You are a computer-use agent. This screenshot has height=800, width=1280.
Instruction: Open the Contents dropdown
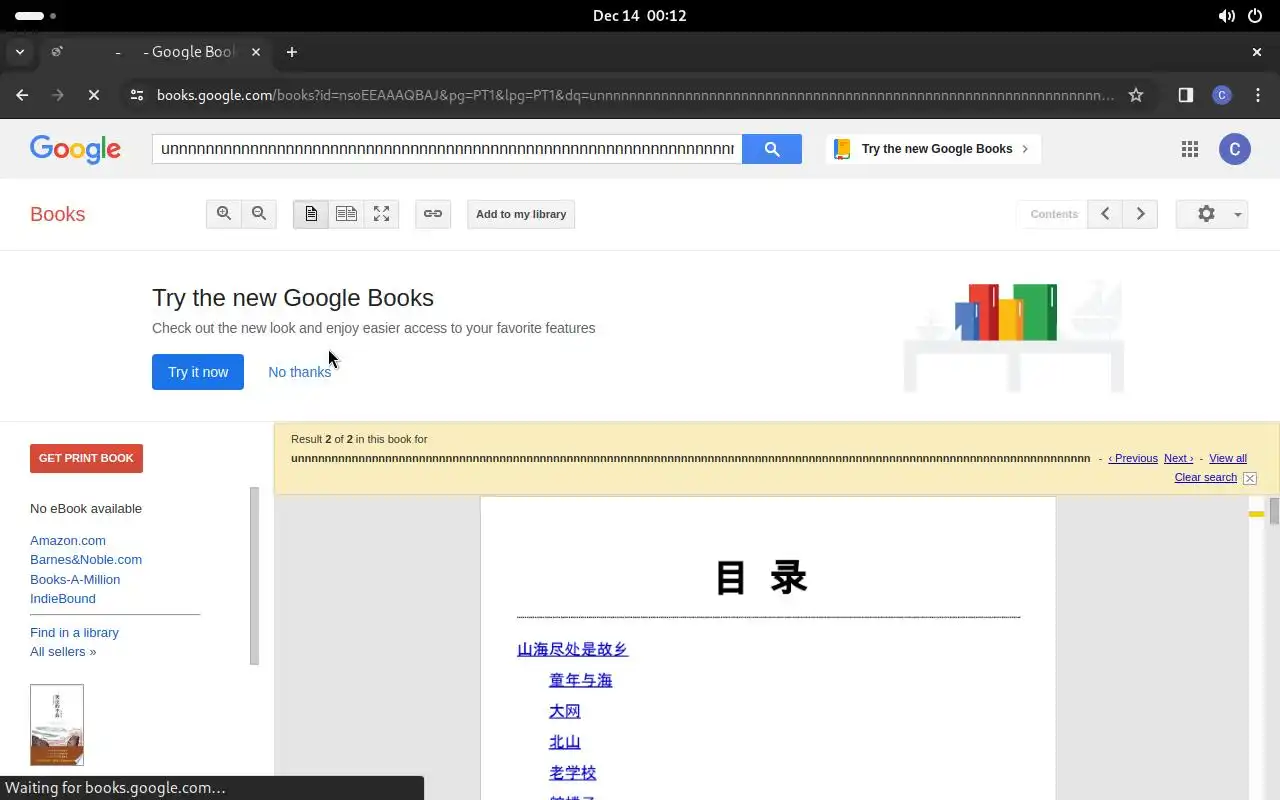[1053, 214]
